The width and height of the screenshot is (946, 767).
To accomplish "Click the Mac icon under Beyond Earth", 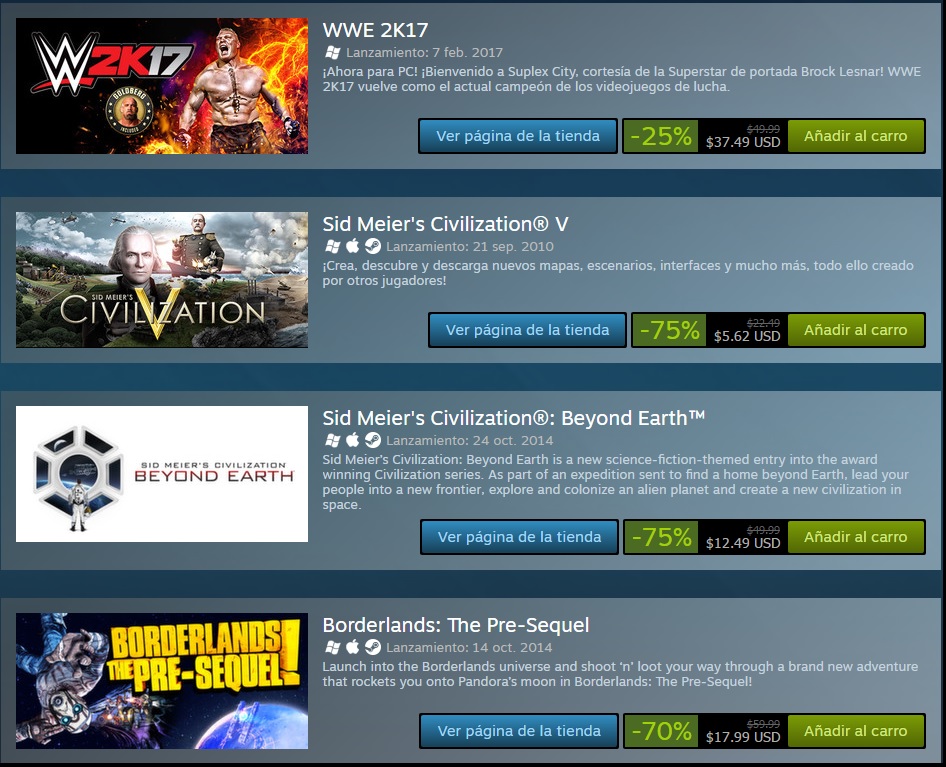I will pos(353,440).
